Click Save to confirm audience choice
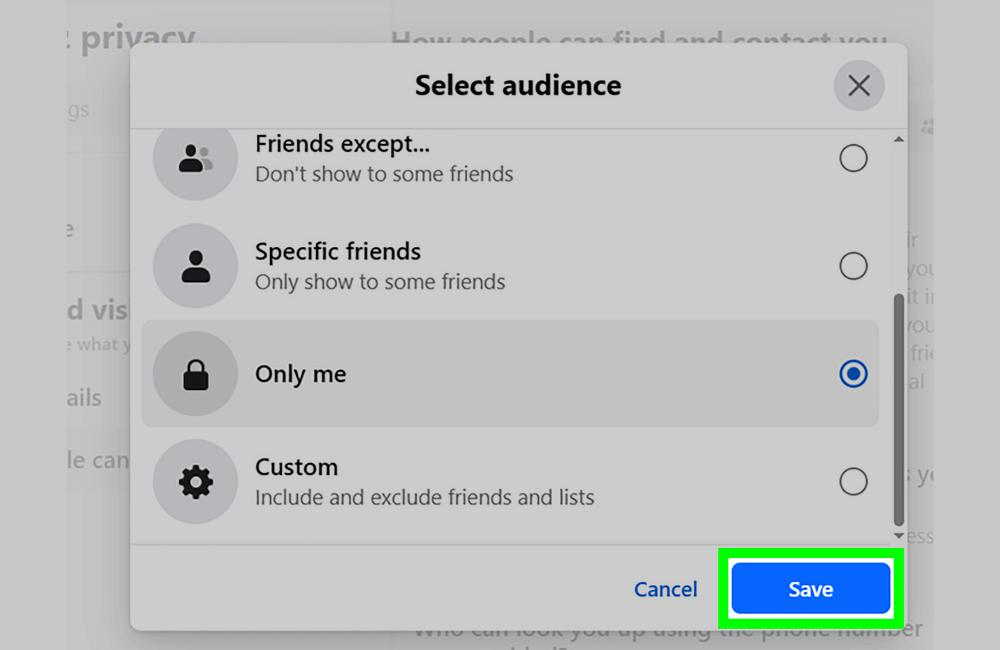 click(x=810, y=589)
